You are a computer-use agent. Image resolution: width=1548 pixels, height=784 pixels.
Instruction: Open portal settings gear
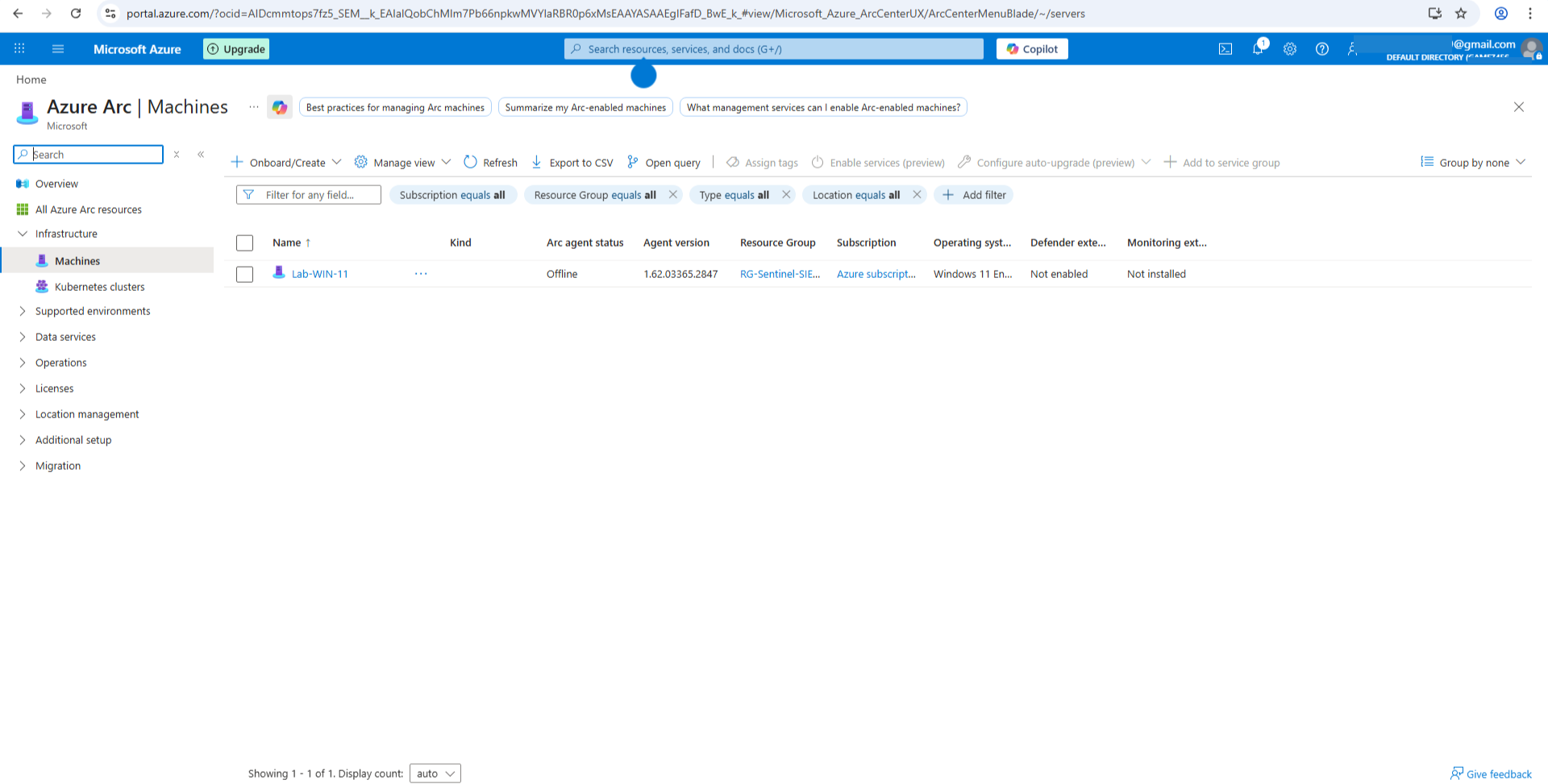(x=1290, y=49)
